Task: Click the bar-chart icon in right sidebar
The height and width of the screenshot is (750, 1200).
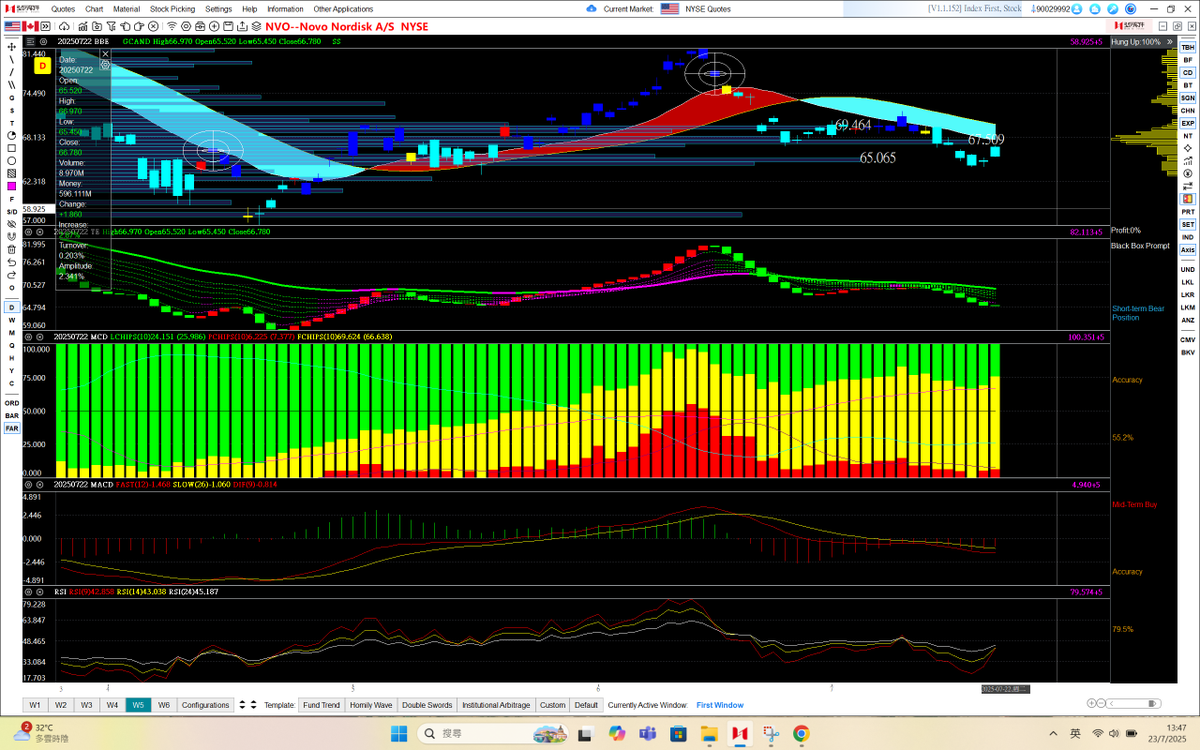Action: point(1187,161)
